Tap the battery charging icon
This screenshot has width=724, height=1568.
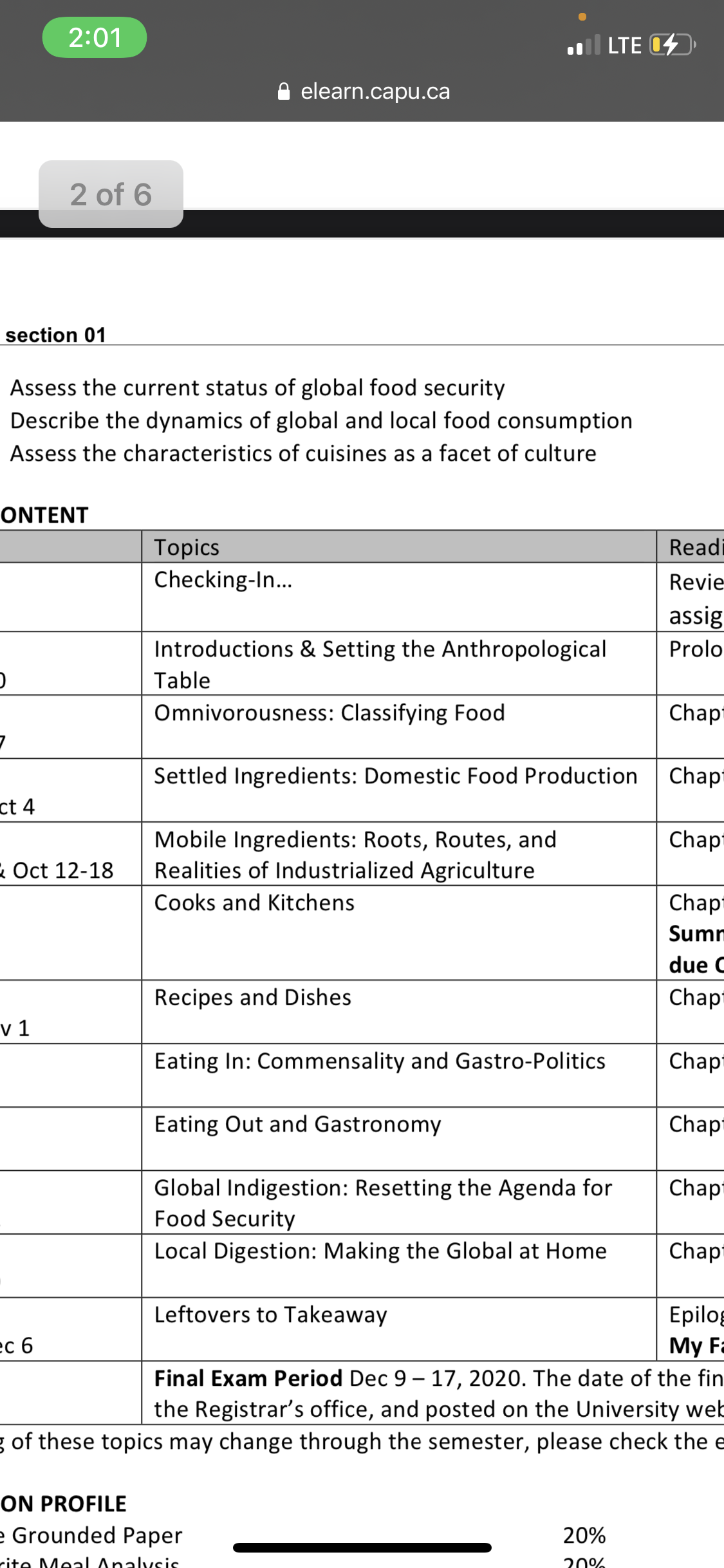pos(673,45)
